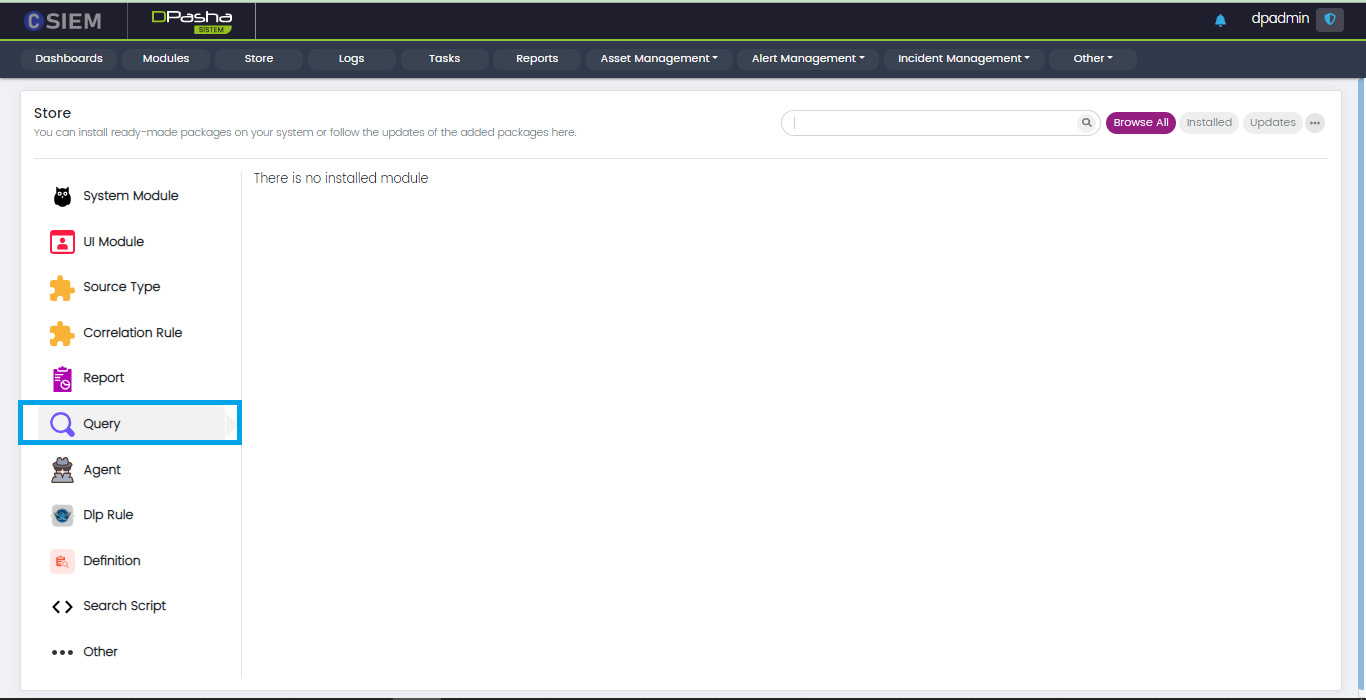This screenshot has height=700, width=1366.
Task: Click the search magnifier button
Action: click(1086, 123)
